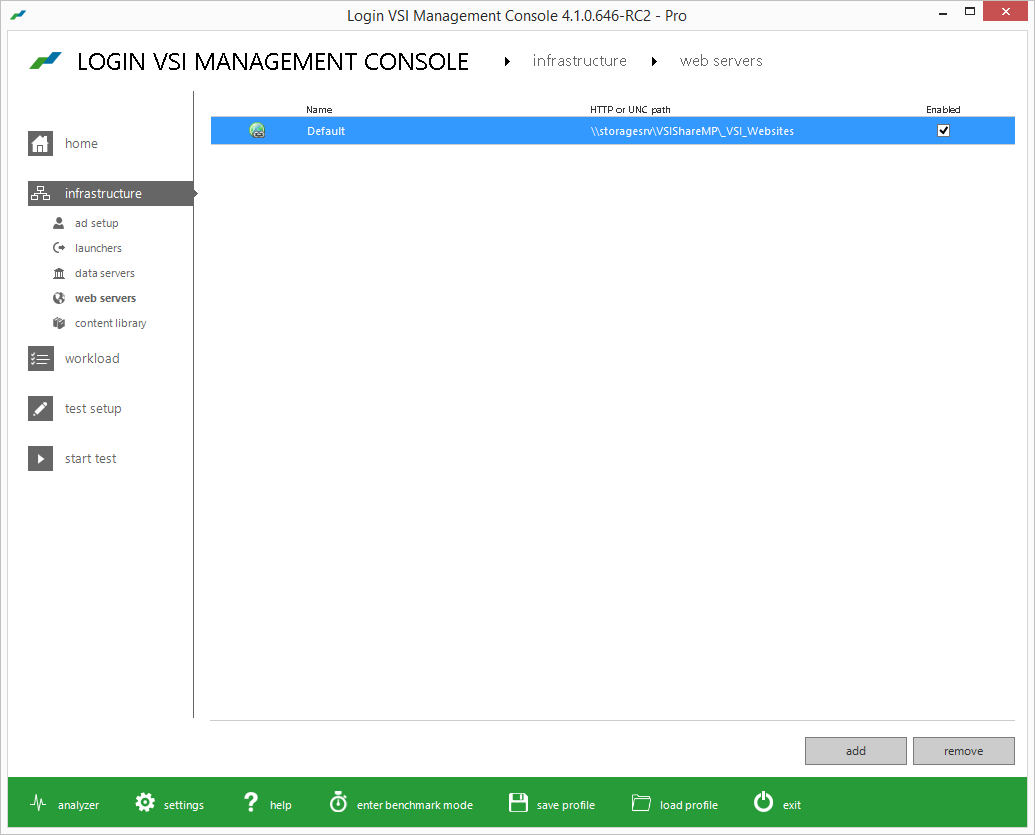Open the home section
1035x835 pixels.
click(x=81, y=143)
